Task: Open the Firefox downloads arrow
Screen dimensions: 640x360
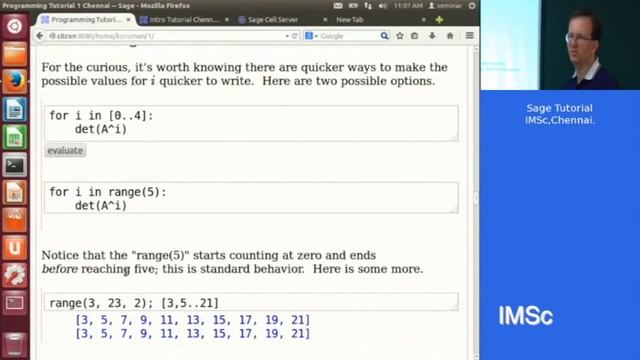Action: (x=432, y=36)
